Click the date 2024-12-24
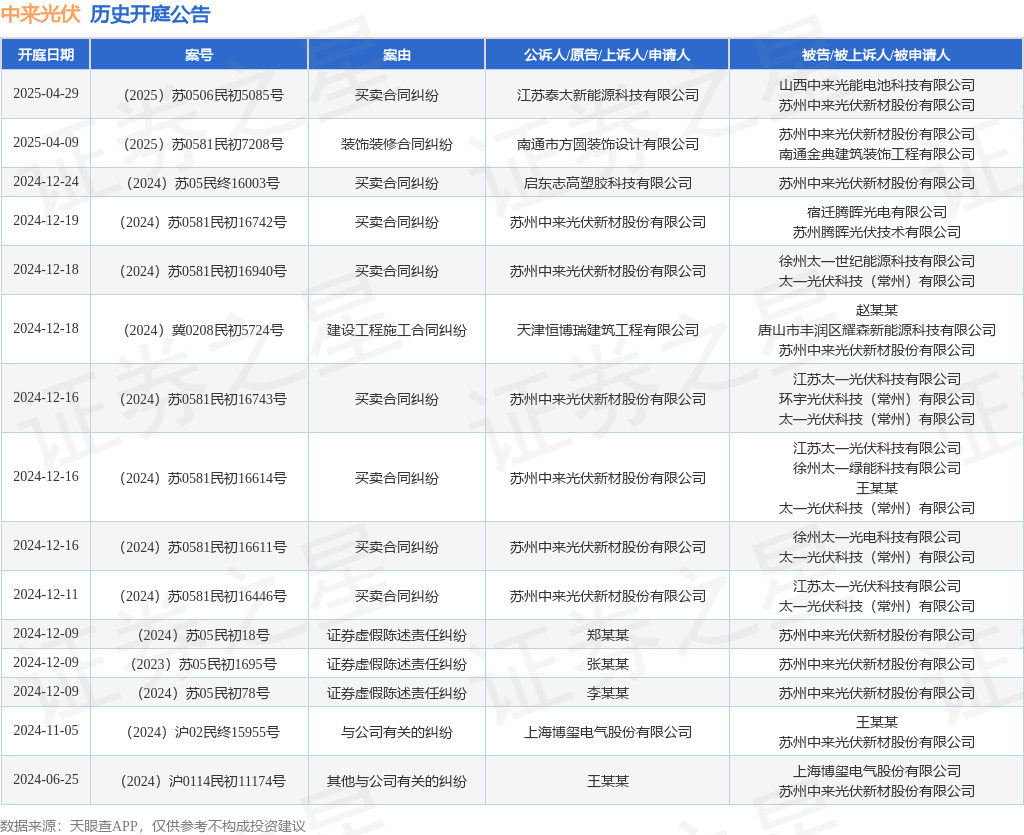 (46, 181)
